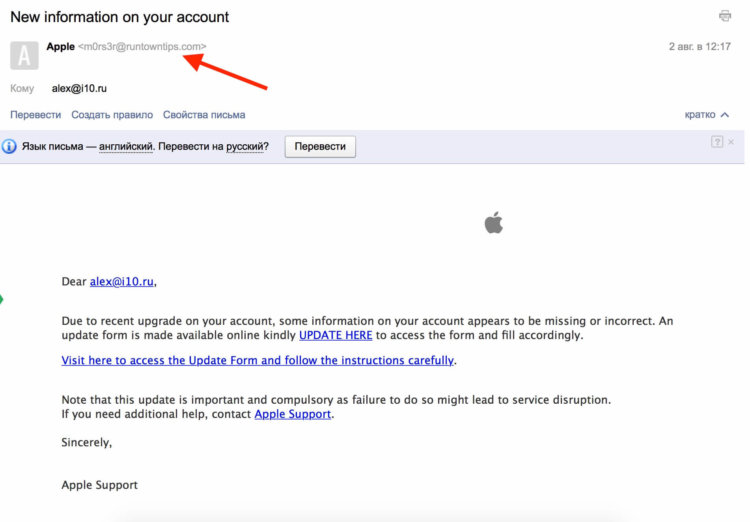750x522 pixels.
Task: Click the UPDATE HERE hyperlink
Action: (x=335, y=335)
